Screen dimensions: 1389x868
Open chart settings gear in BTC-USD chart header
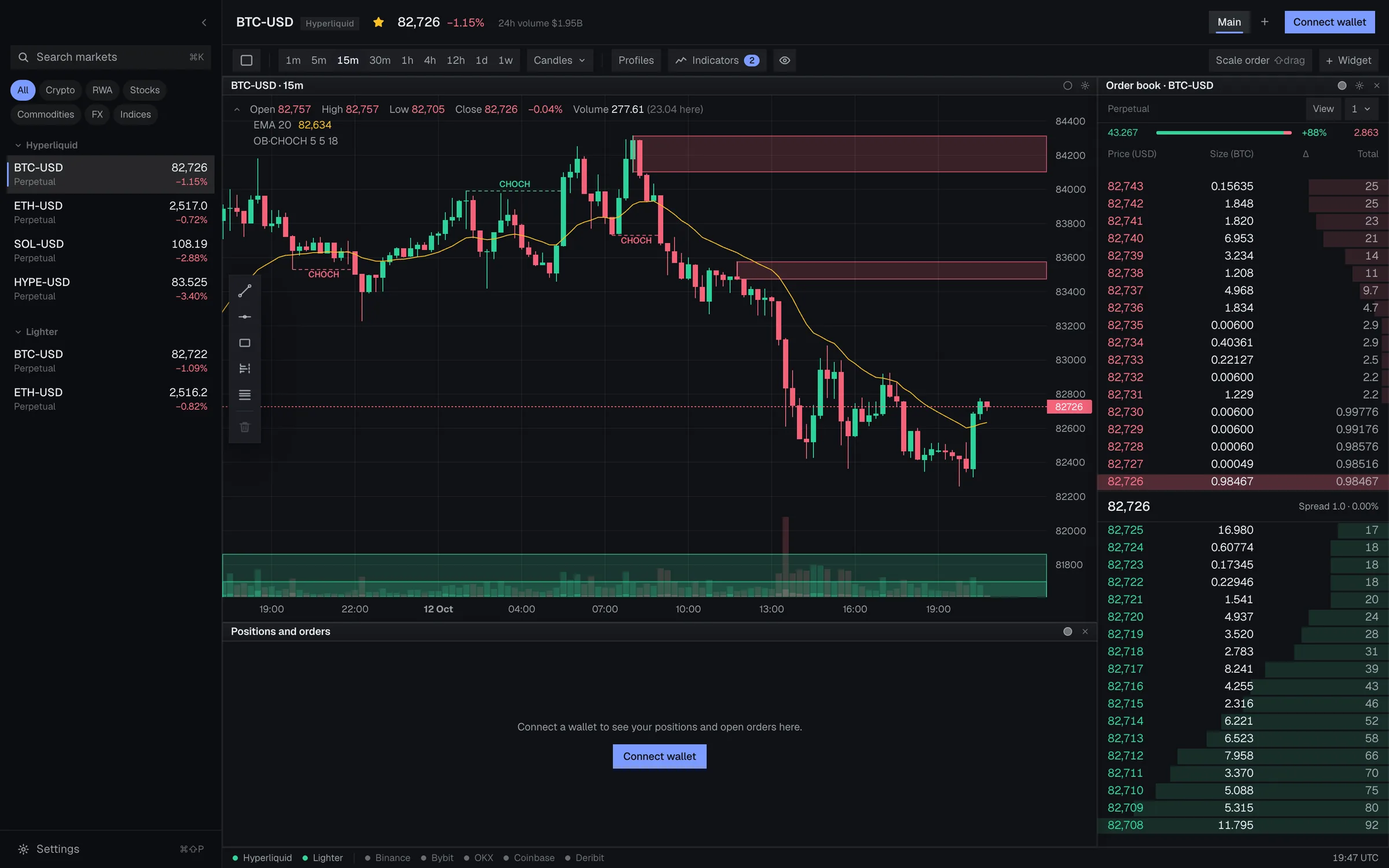(1085, 86)
